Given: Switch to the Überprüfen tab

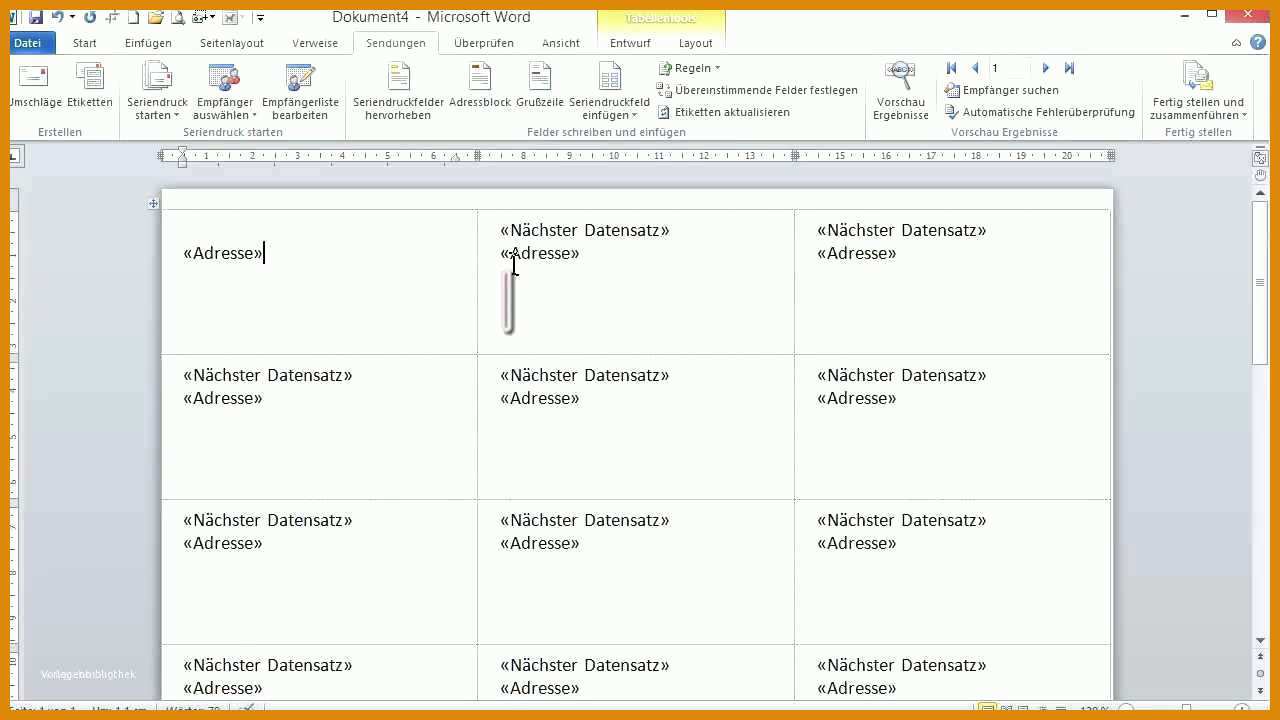Looking at the screenshot, I should coord(484,43).
